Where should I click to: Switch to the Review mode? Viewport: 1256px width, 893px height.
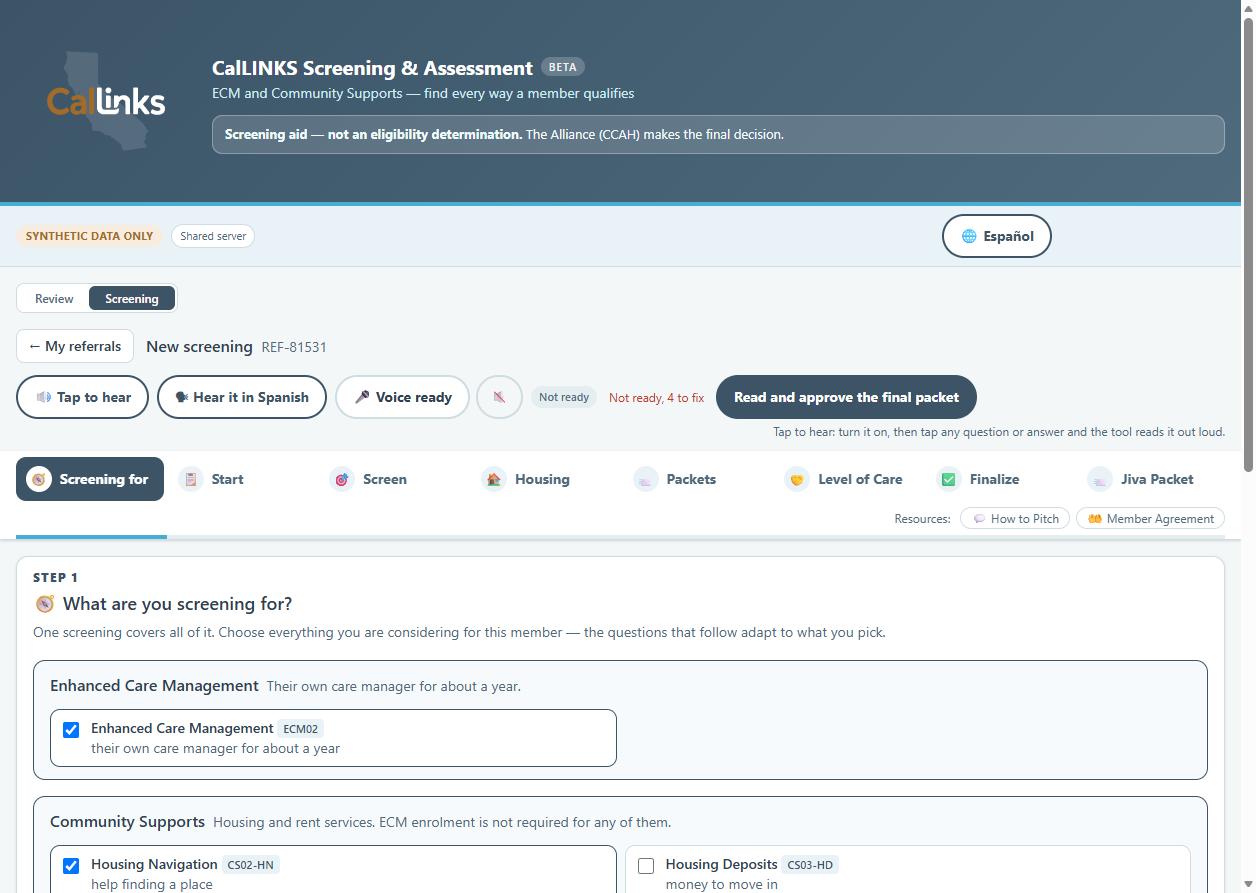(x=54, y=298)
